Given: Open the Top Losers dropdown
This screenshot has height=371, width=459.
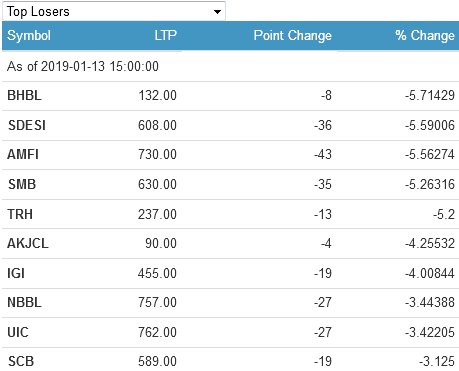Looking at the screenshot, I should click(114, 11).
